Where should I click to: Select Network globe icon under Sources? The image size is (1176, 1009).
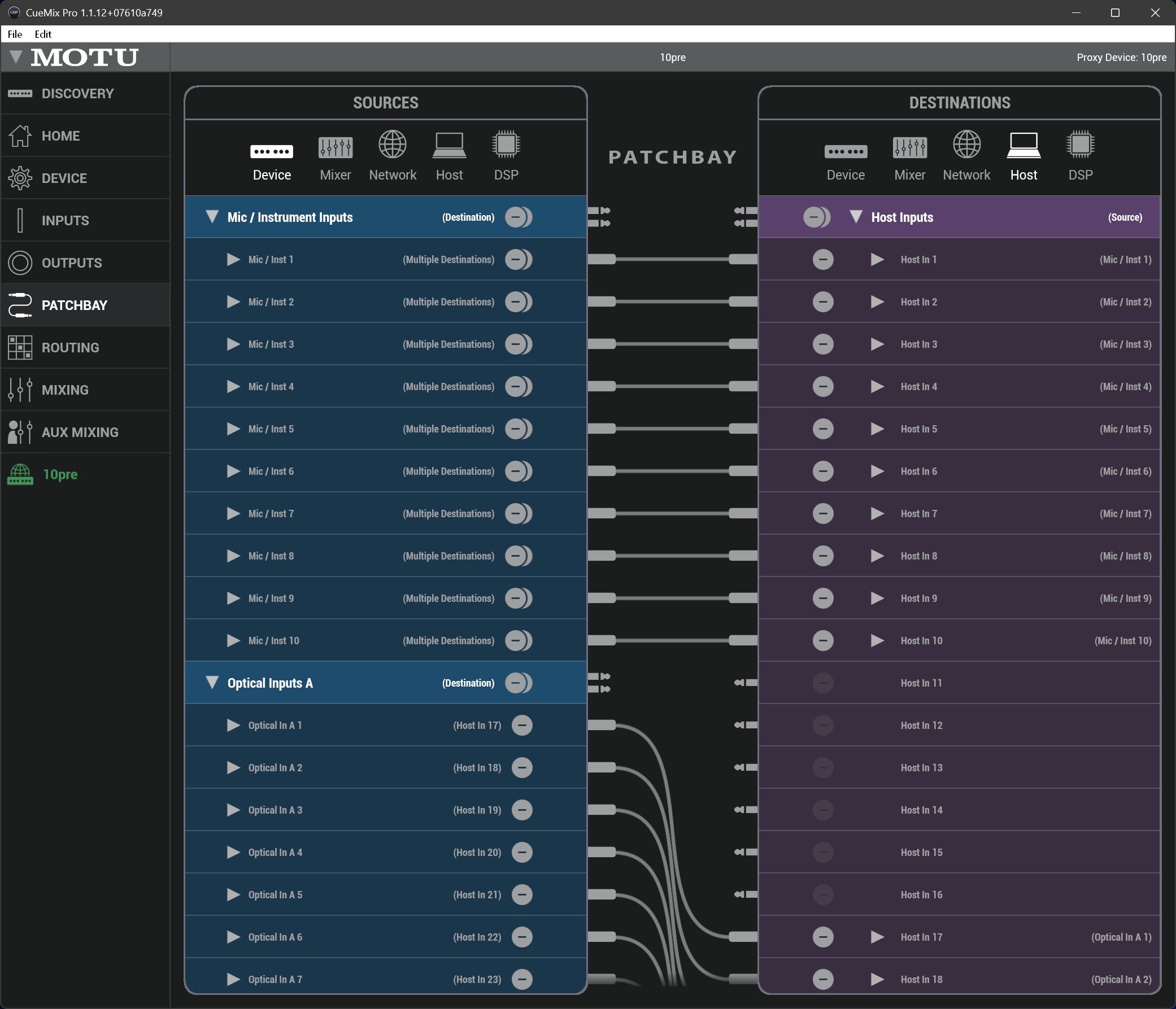[x=393, y=144]
